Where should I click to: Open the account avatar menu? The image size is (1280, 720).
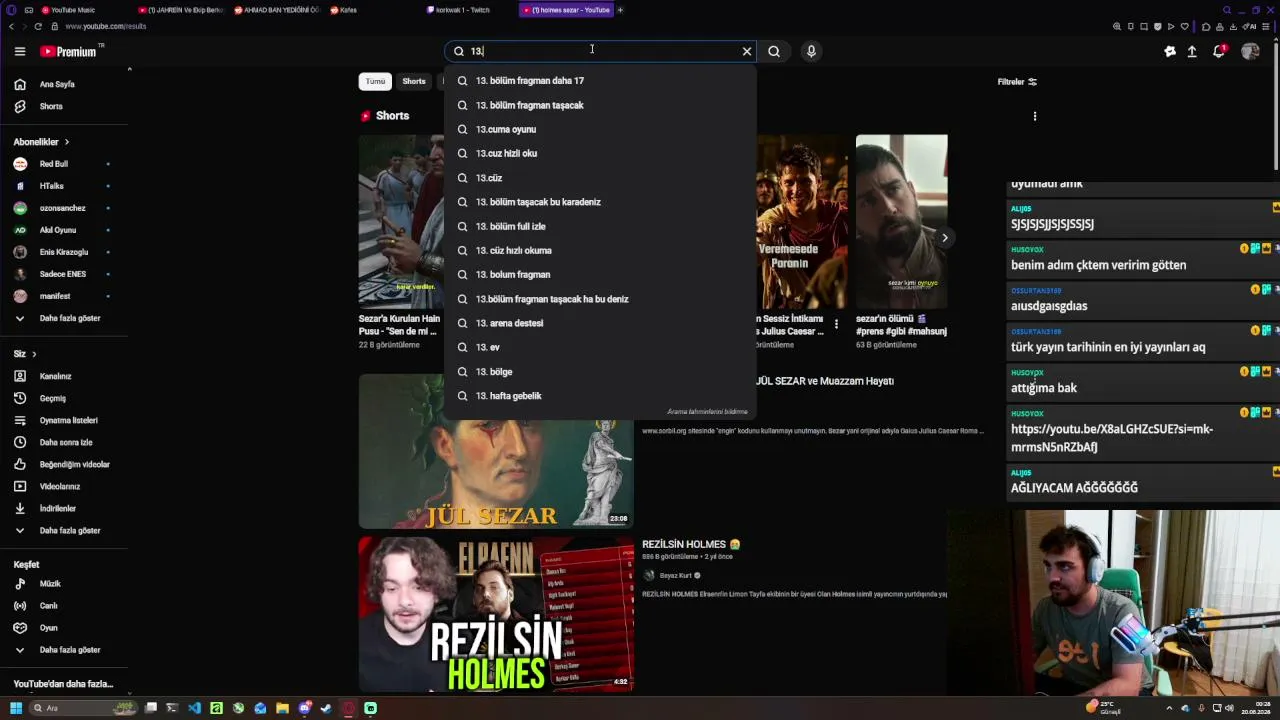(x=1250, y=51)
